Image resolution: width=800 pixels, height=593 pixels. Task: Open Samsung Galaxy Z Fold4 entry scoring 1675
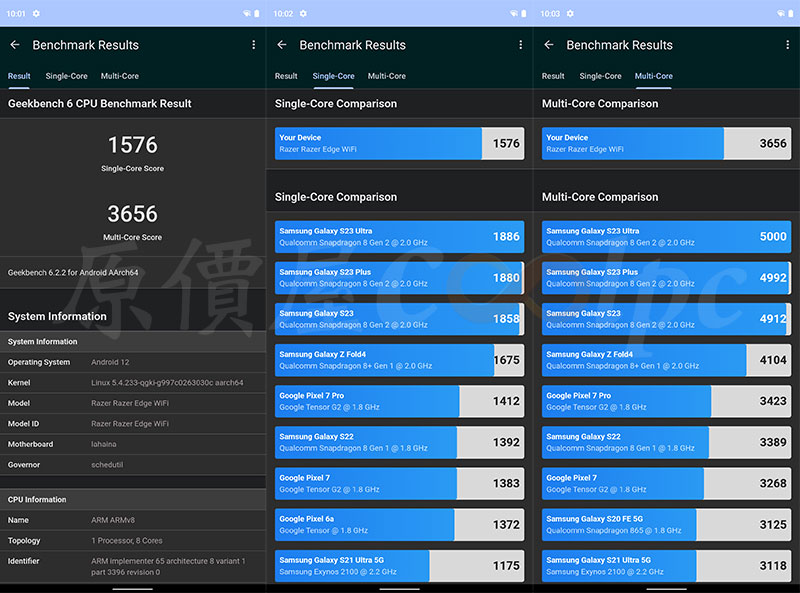pos(399,360)
